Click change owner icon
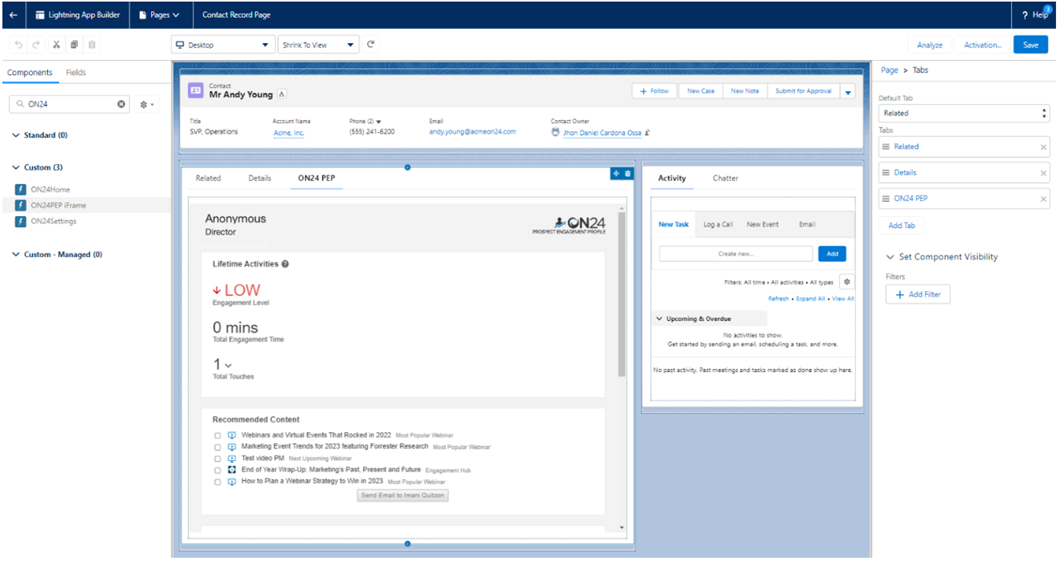 (647, 132)
